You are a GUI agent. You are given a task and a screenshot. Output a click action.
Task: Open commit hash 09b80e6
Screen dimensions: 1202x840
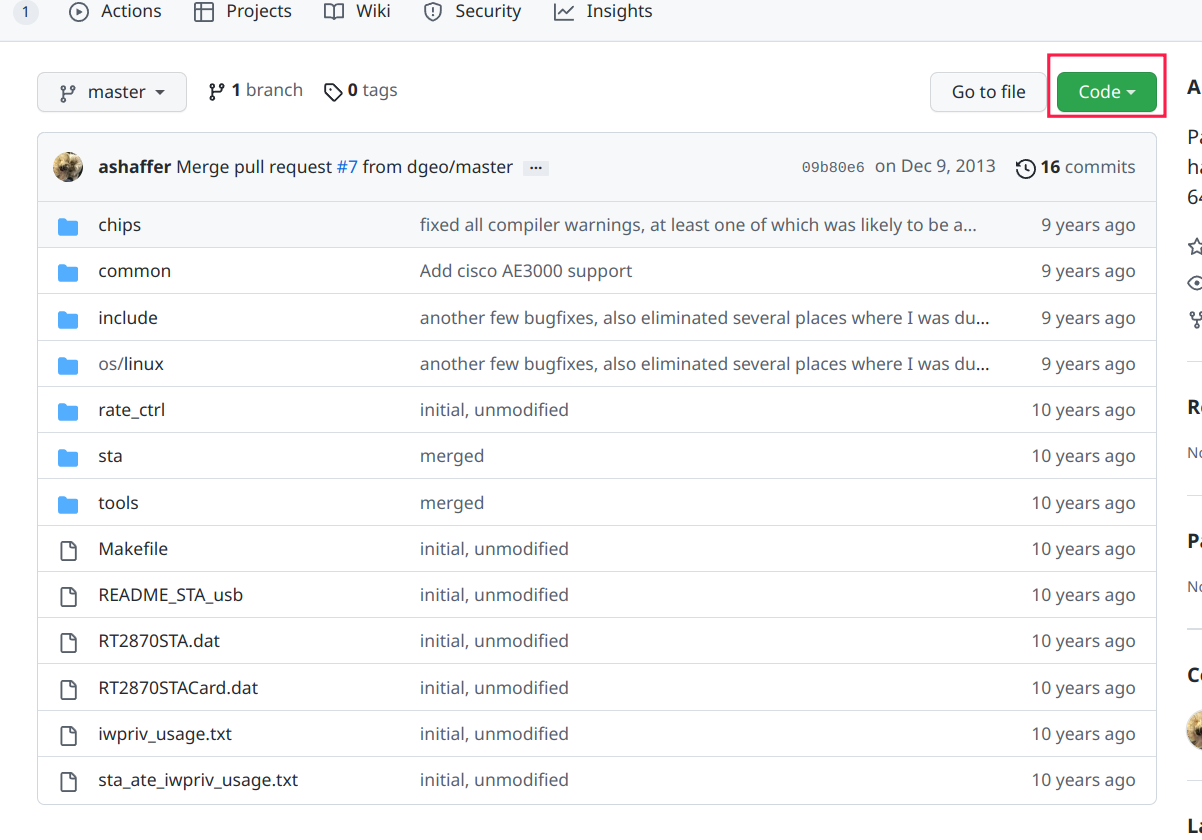(833, 168)
